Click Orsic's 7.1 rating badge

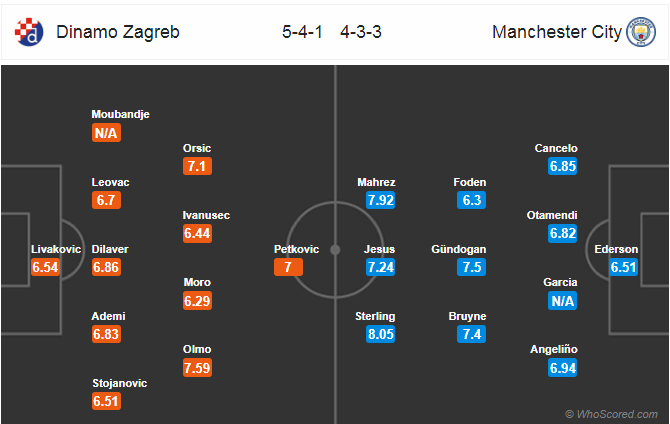pos(197,166)
